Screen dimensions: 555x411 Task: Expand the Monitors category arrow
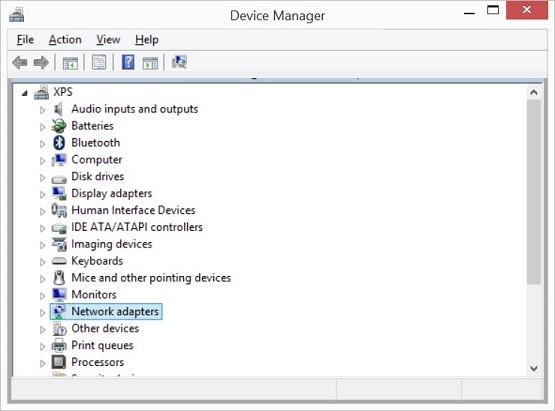[42, 296]
